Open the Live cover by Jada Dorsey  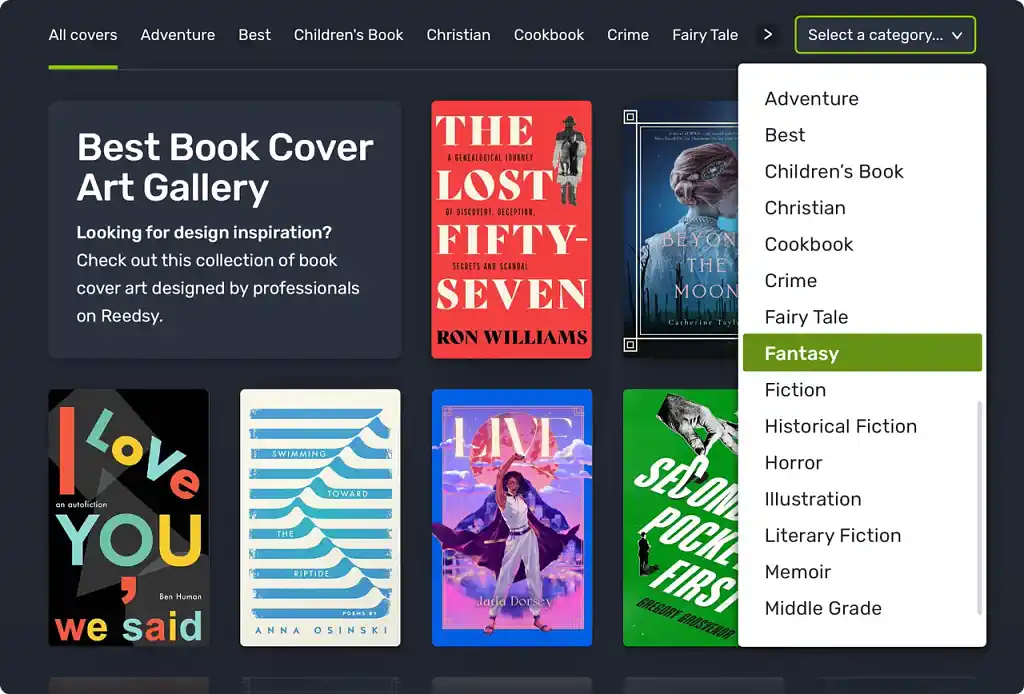(x=511, y=517)
